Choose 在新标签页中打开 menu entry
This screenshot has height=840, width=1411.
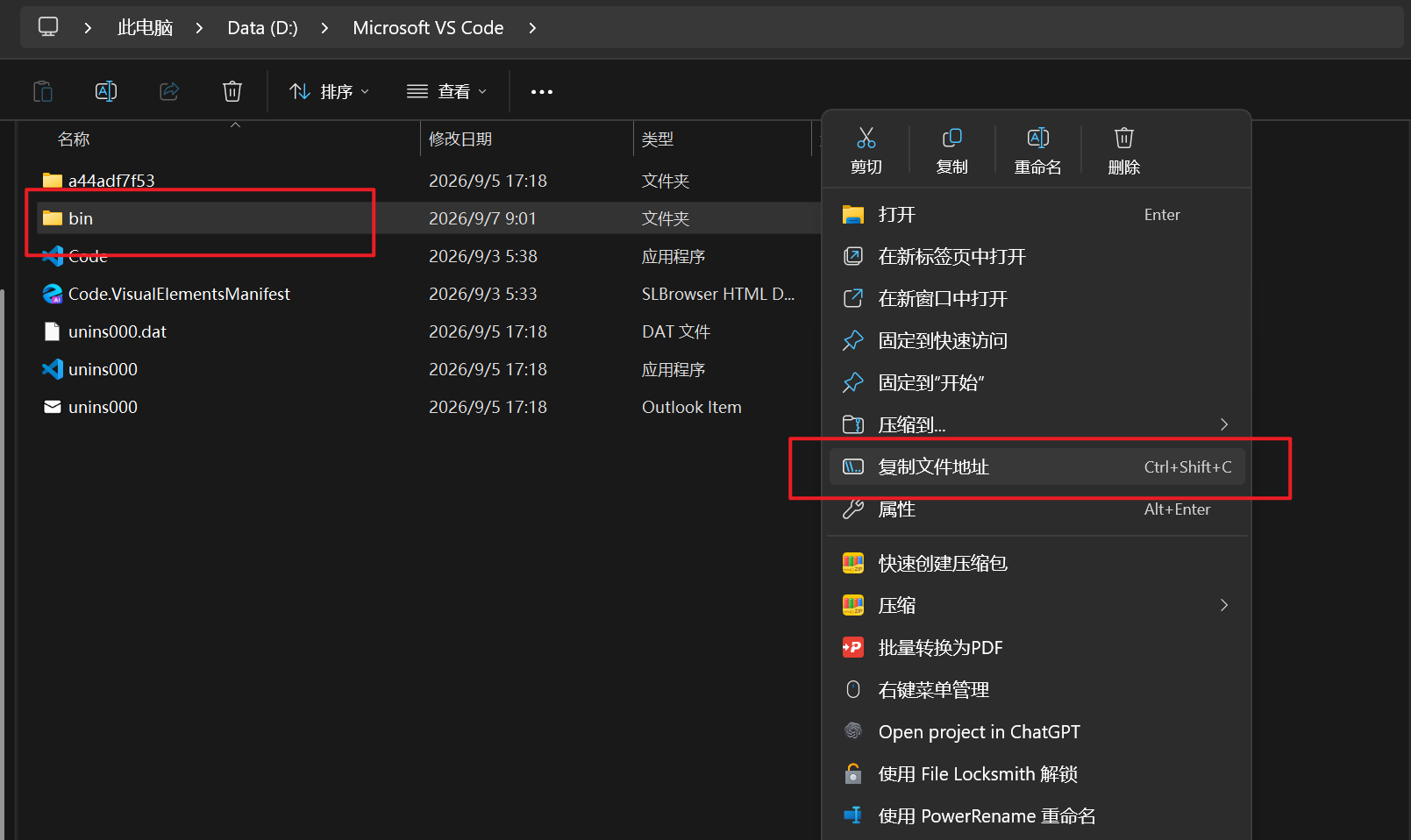click(1037, 257)
